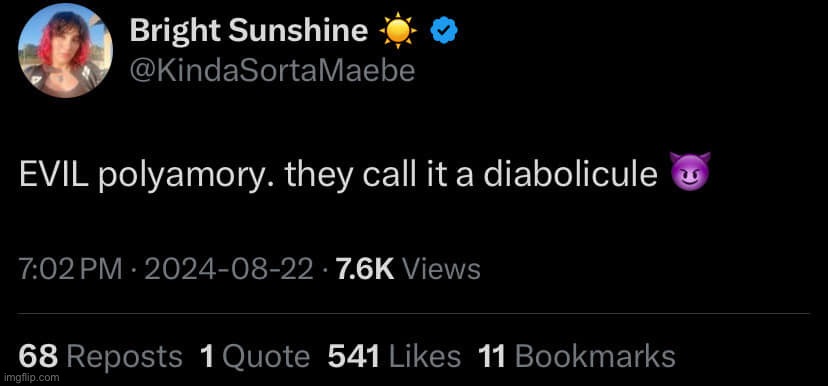Click the word EVIL in tweet text
This screenshot has height=386, width=828.
pos(54,174)
